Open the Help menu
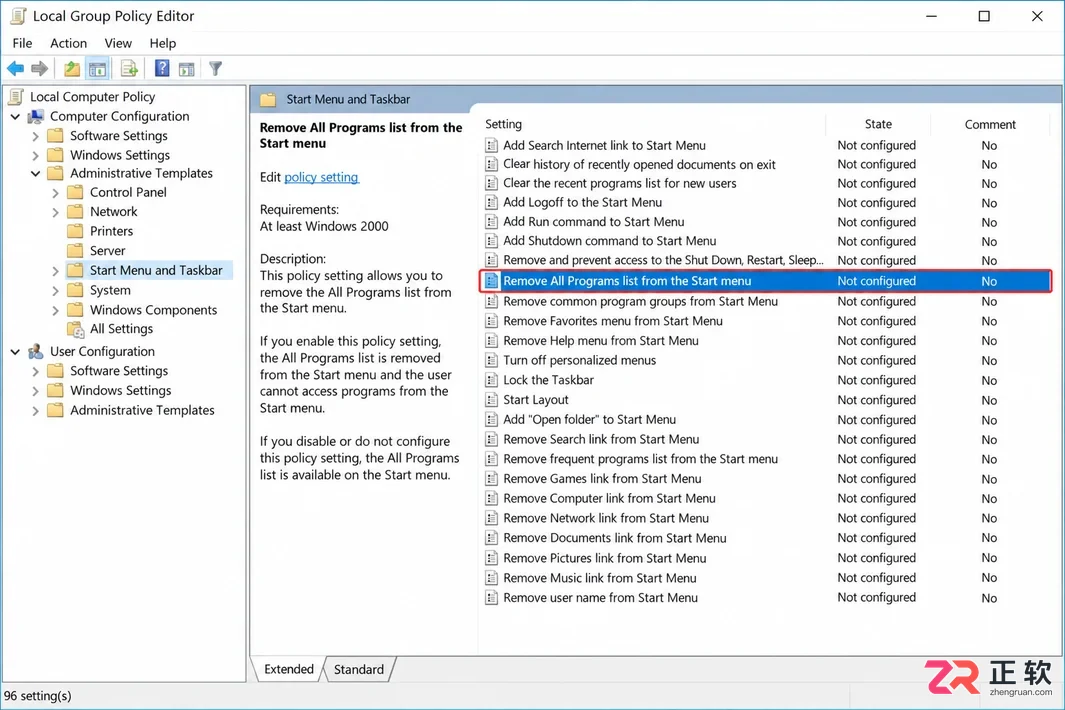 [163, 43]
